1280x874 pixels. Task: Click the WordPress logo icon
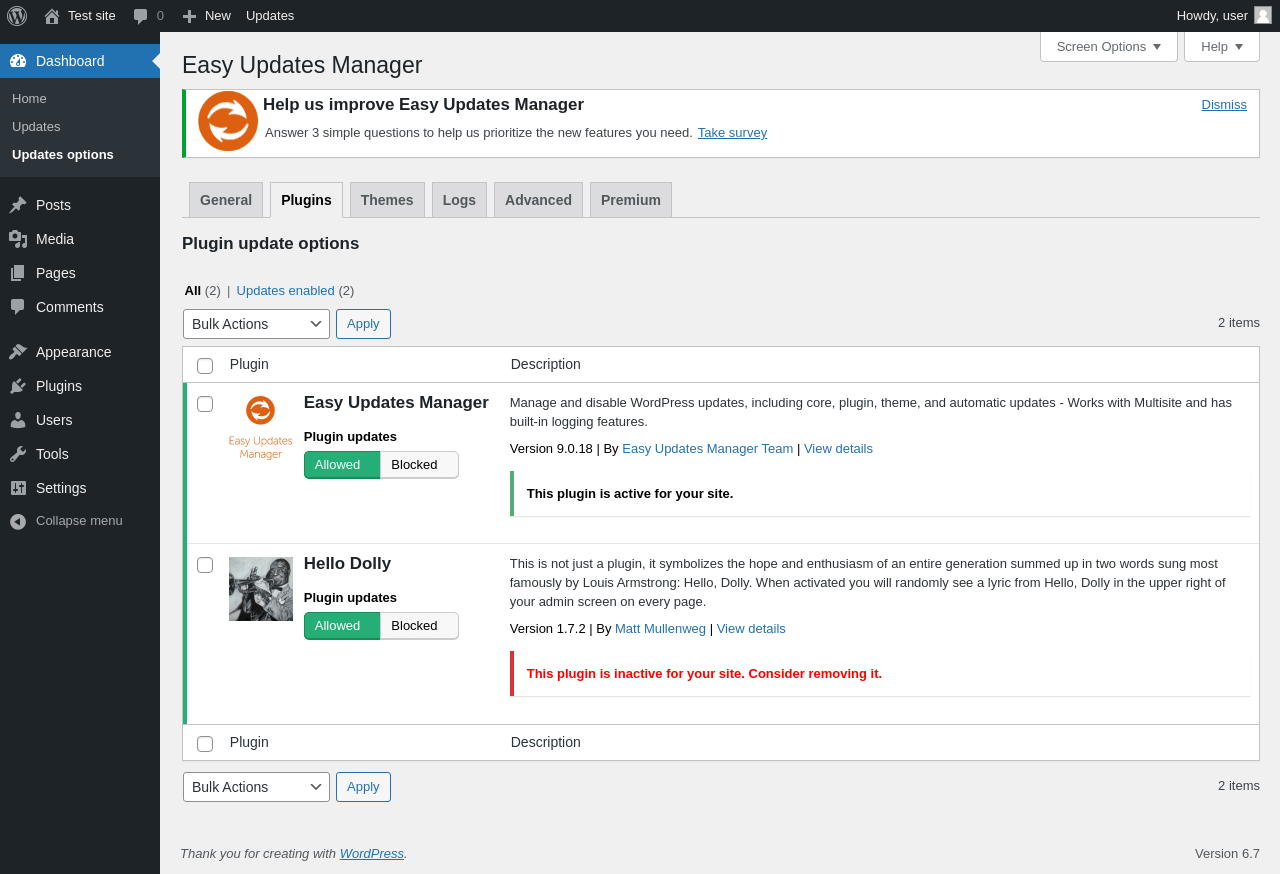17,16
